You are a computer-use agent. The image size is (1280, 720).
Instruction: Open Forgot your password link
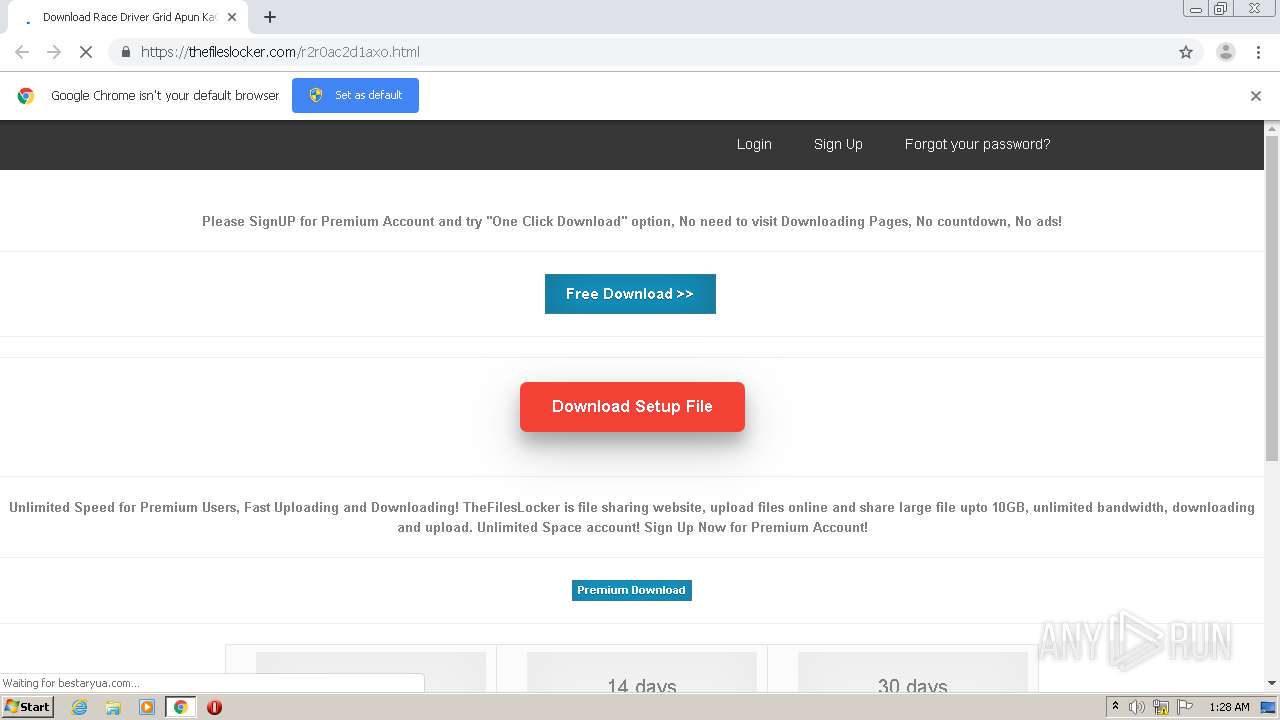[977, 144]
